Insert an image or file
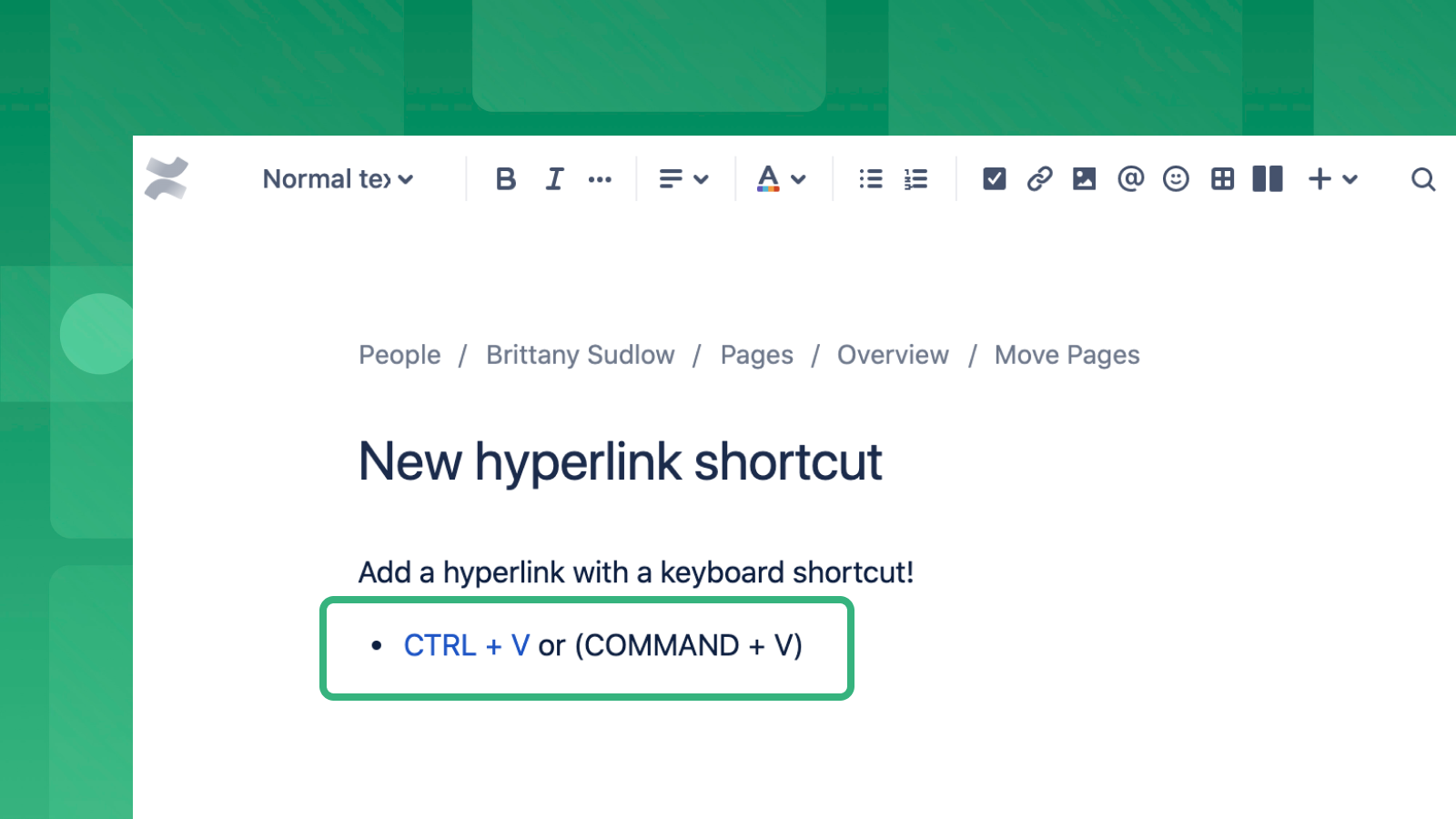Screen dimensions: 1456x819 tap(1084, 179)
